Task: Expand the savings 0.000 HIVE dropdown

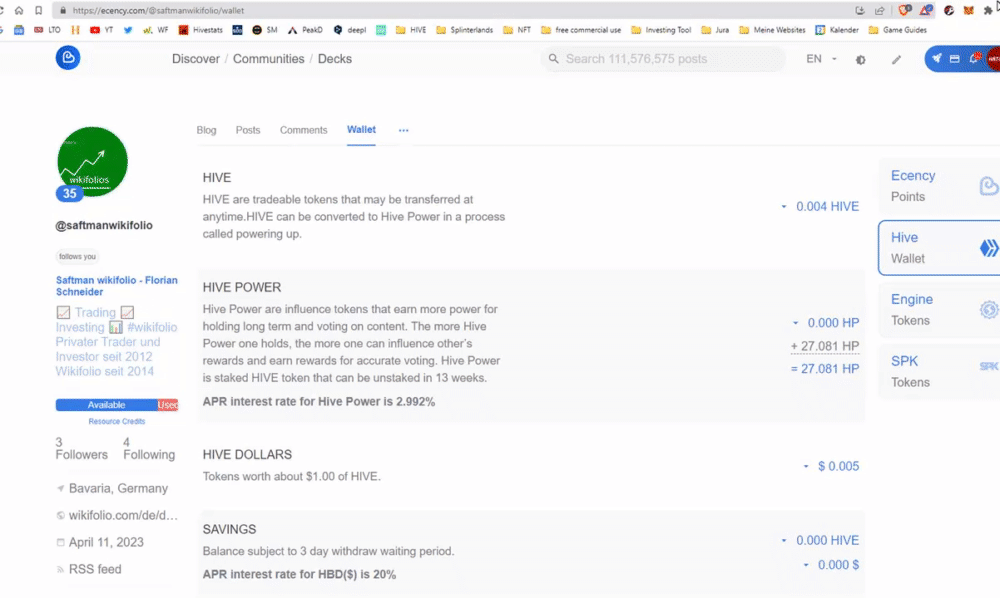Action: point(784,541)
